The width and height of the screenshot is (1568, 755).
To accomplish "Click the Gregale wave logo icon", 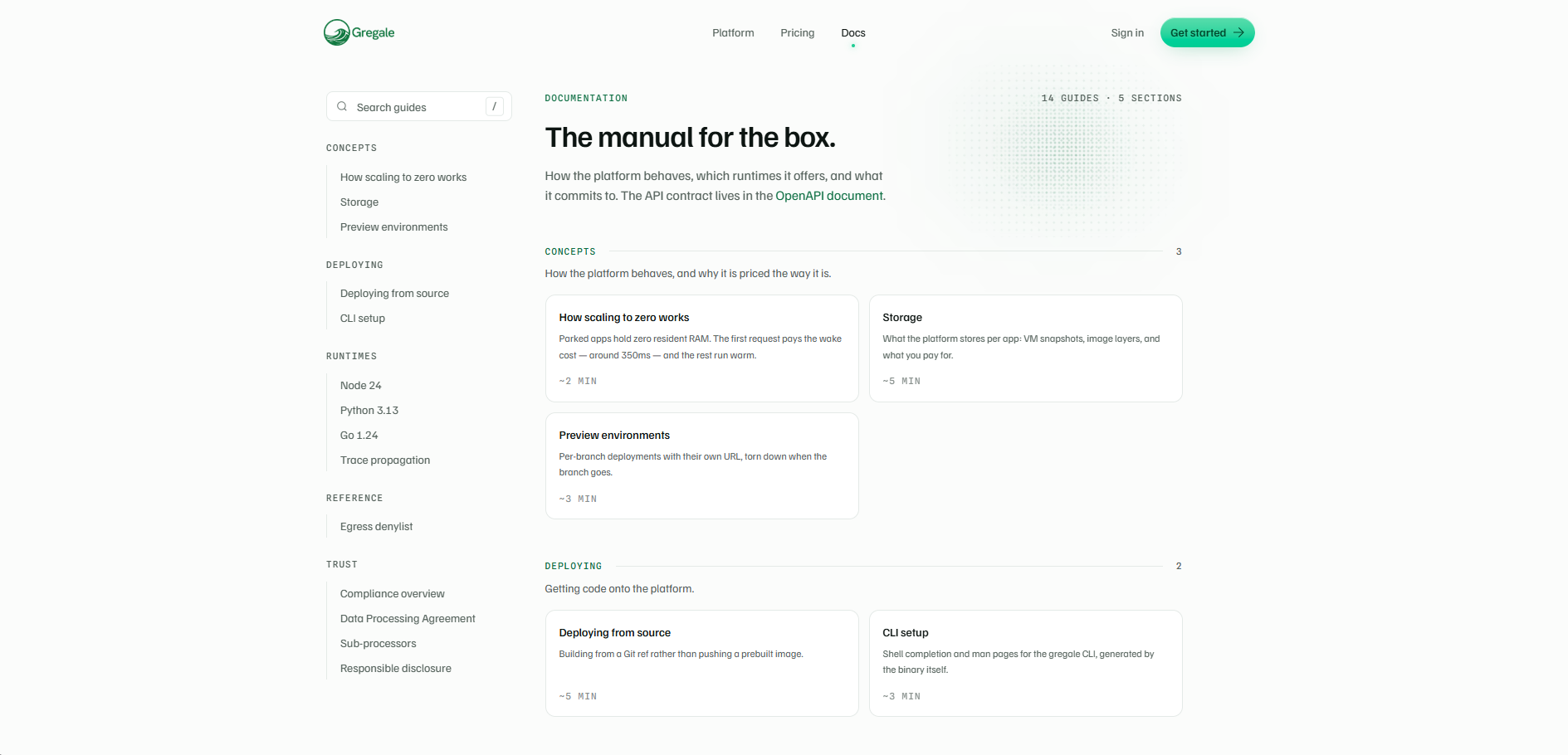I will pos(336,32).
